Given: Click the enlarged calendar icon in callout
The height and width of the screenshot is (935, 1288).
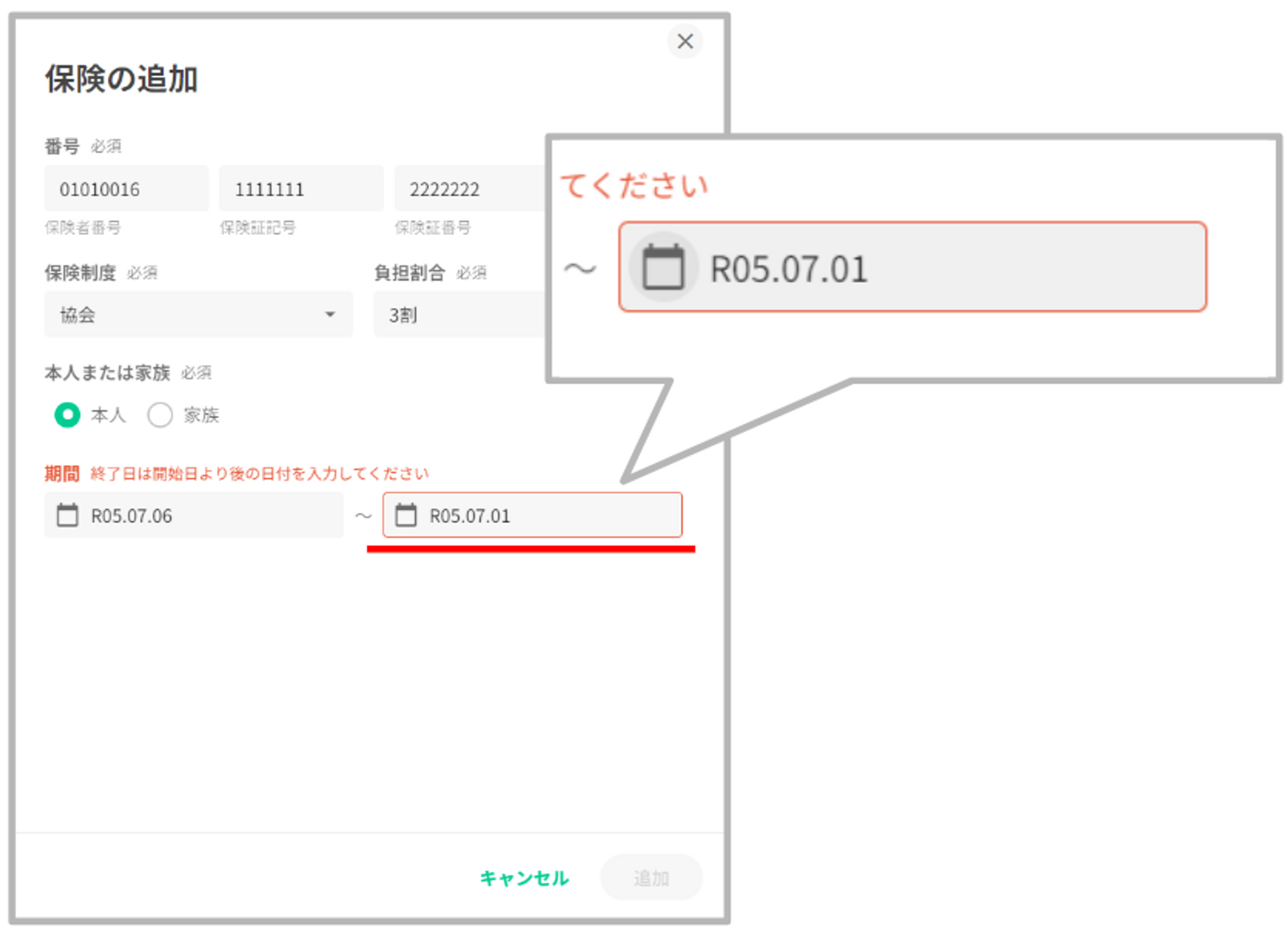Looking at the screenshot, I should [x=663, y=267].
